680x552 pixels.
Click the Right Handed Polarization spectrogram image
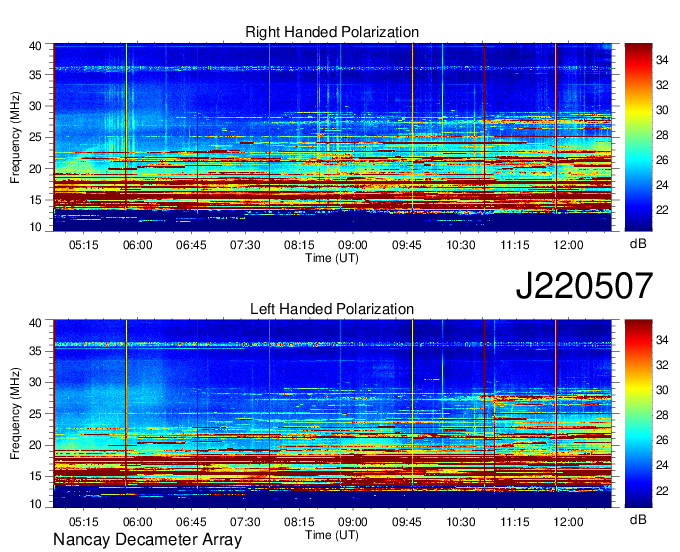click(x=332, y=137)
